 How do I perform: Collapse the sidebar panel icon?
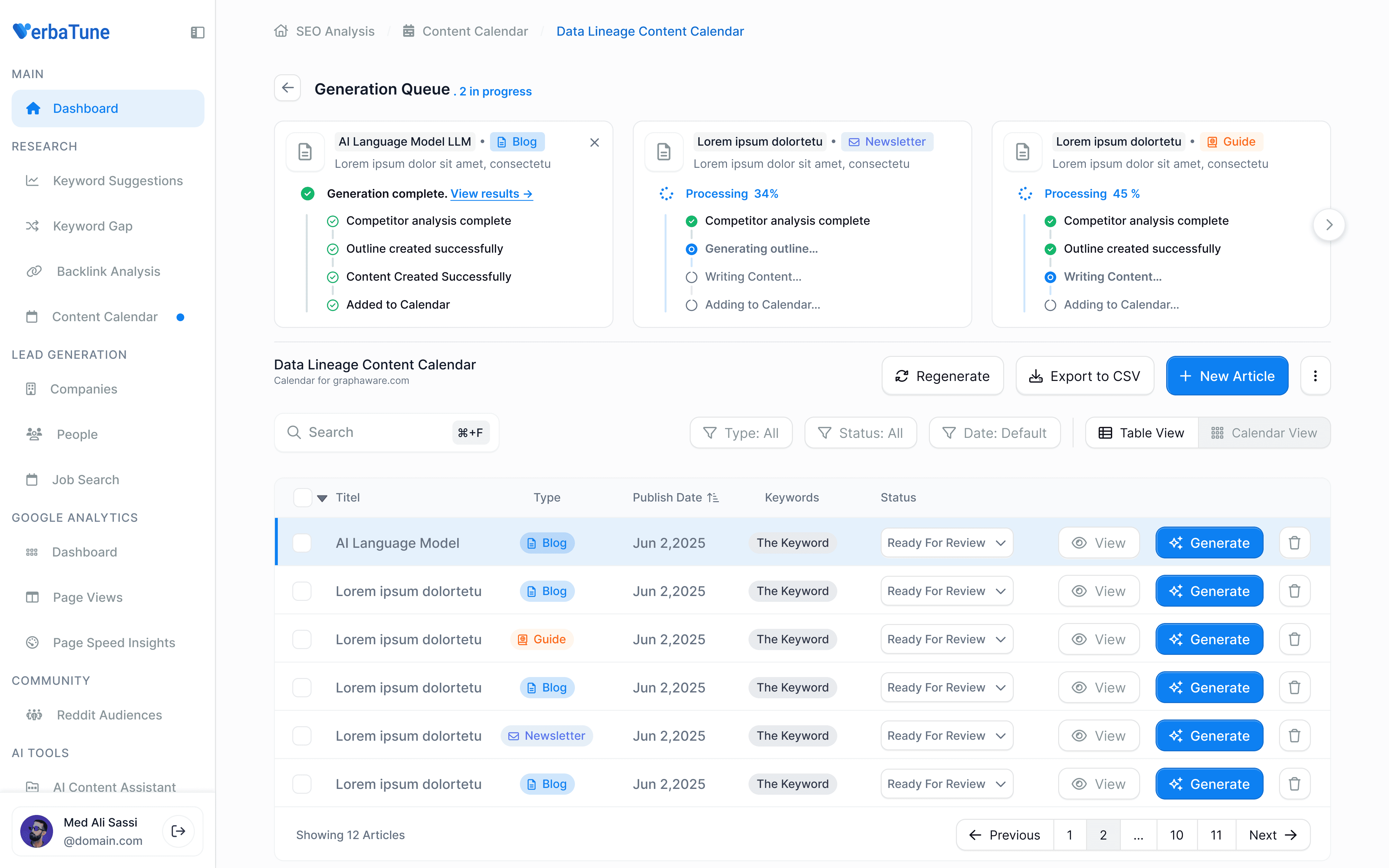click(x=197, y=32)
